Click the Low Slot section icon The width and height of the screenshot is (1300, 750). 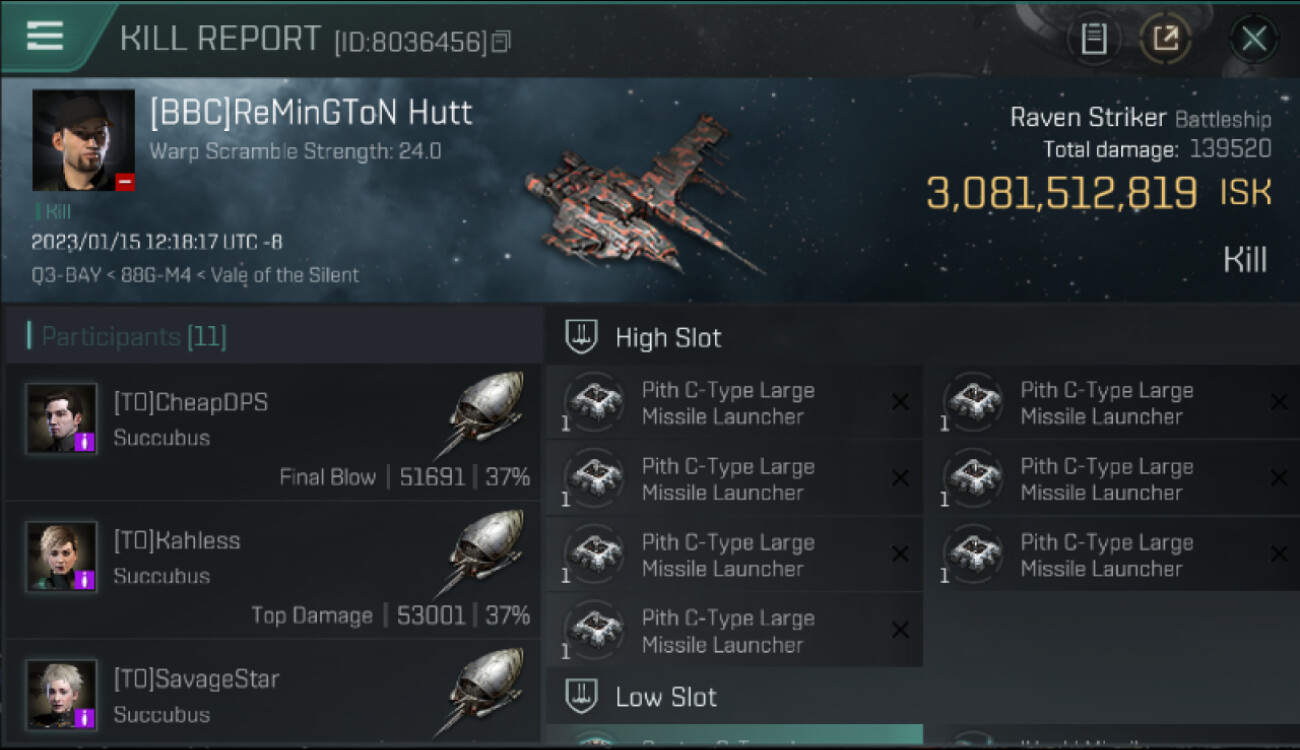pyautogui.click(x=581, y=696)
